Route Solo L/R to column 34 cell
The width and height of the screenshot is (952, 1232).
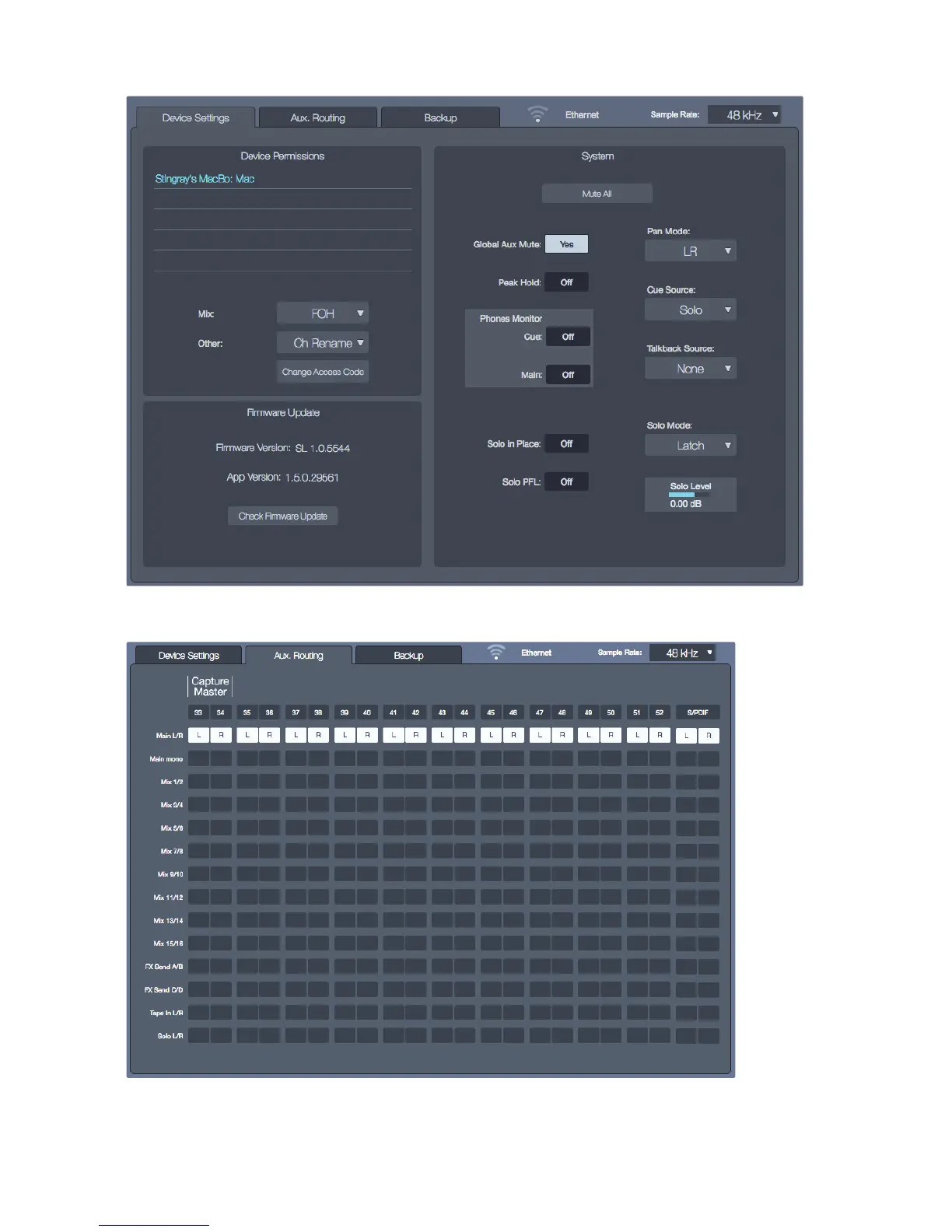coord(221,1036)
